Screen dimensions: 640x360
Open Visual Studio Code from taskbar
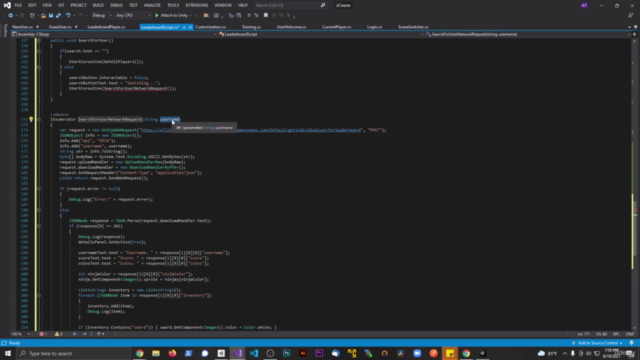(254, 353)
